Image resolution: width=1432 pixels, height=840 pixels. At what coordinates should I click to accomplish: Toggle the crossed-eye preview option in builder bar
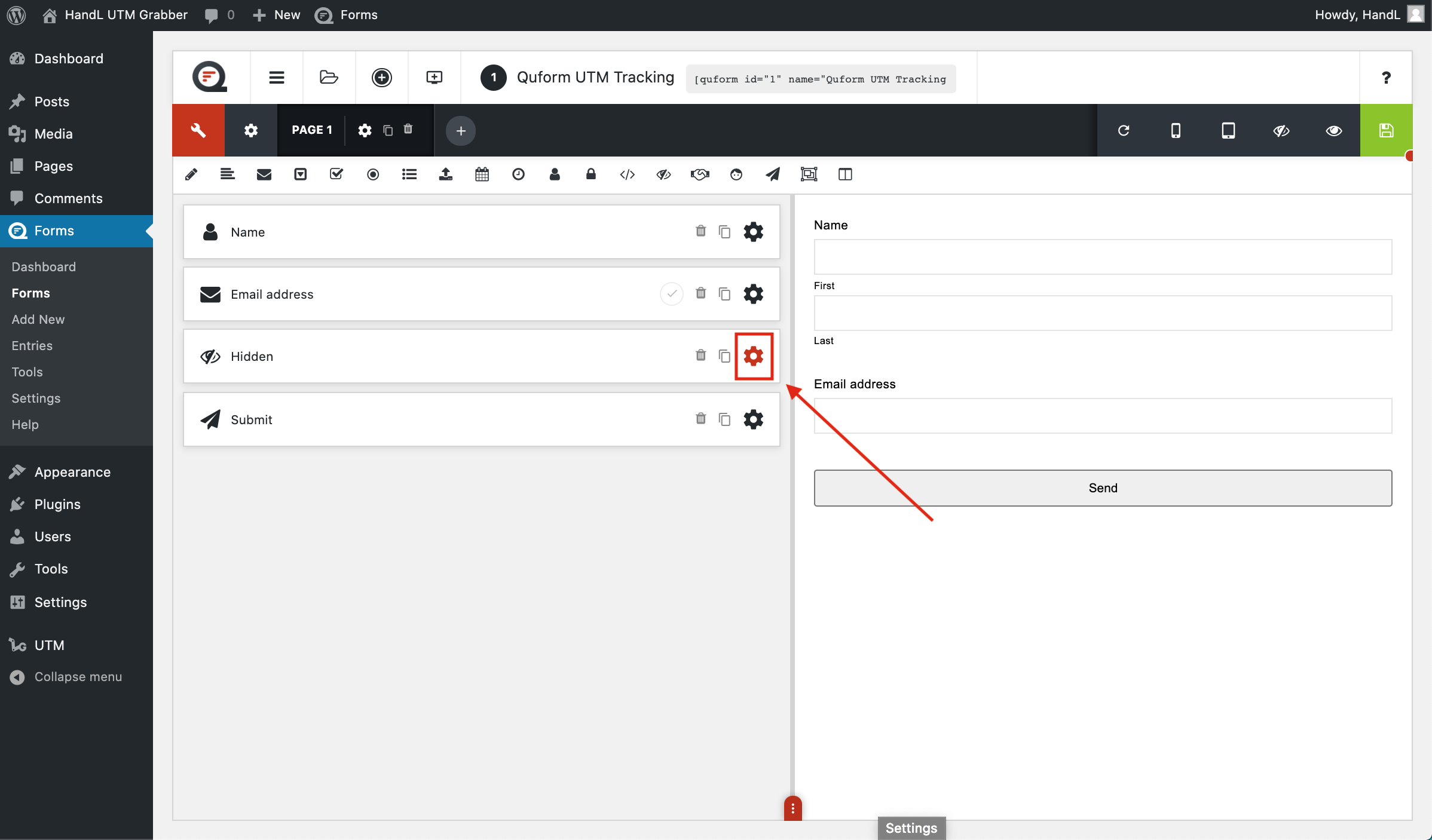coord(1281,130)
